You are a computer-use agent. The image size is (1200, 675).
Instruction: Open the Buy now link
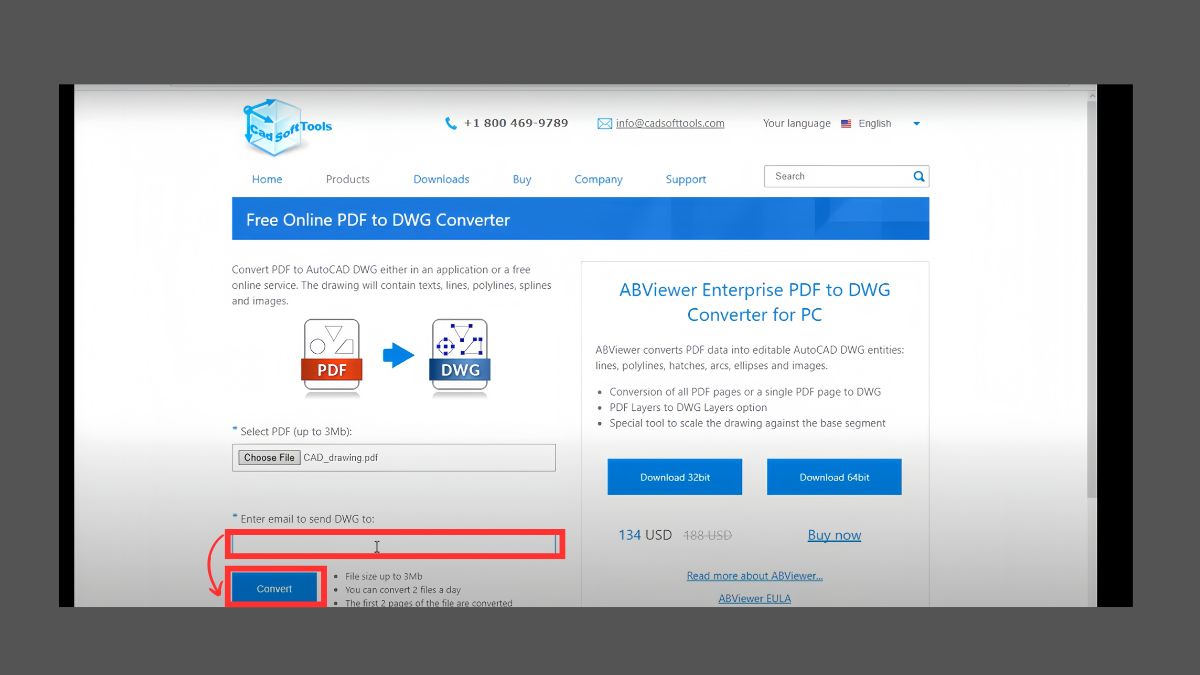[x=834, y=535]
